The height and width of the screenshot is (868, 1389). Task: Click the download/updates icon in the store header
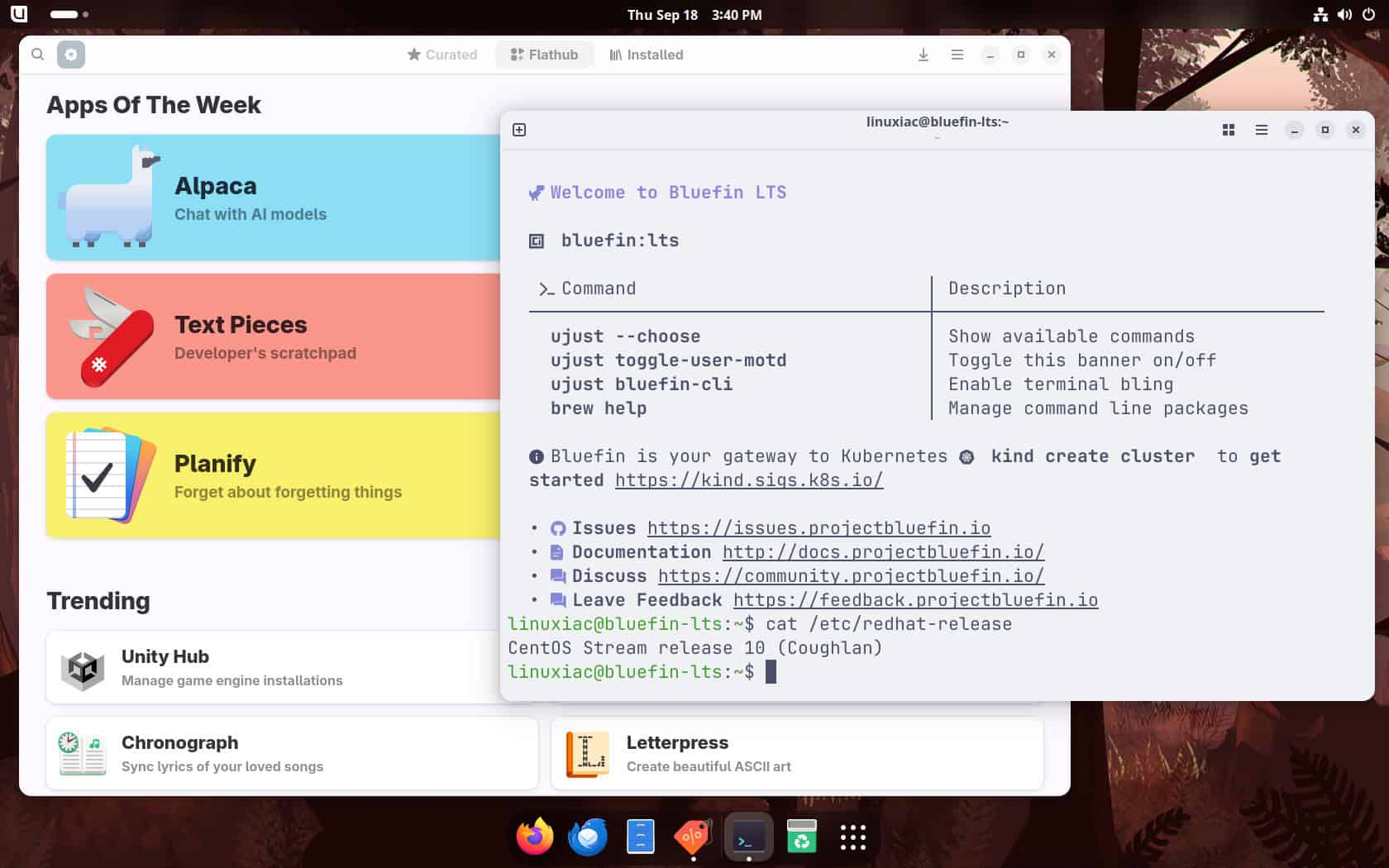tap(923, 55)
